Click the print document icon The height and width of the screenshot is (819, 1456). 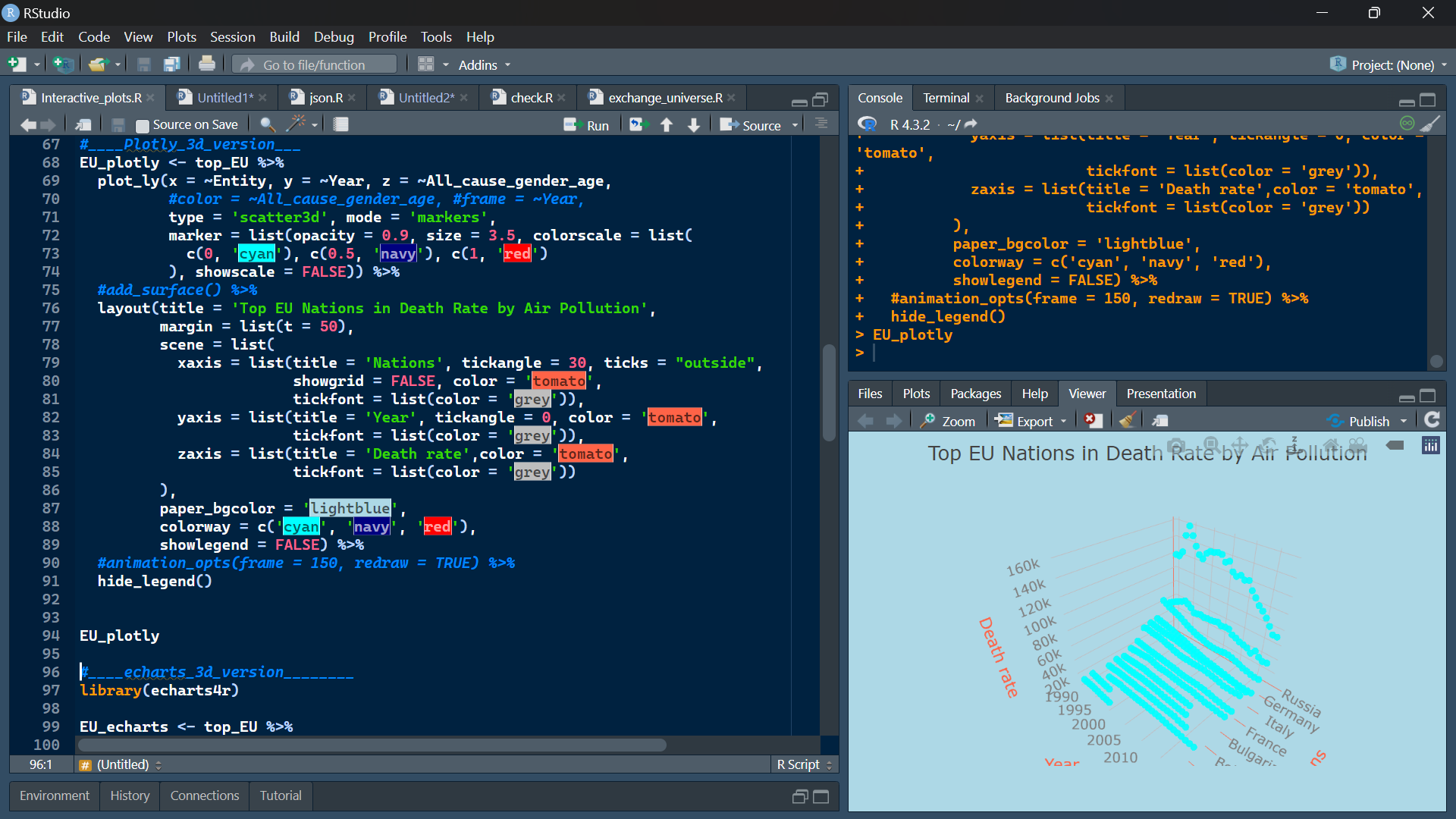[206, 64]
